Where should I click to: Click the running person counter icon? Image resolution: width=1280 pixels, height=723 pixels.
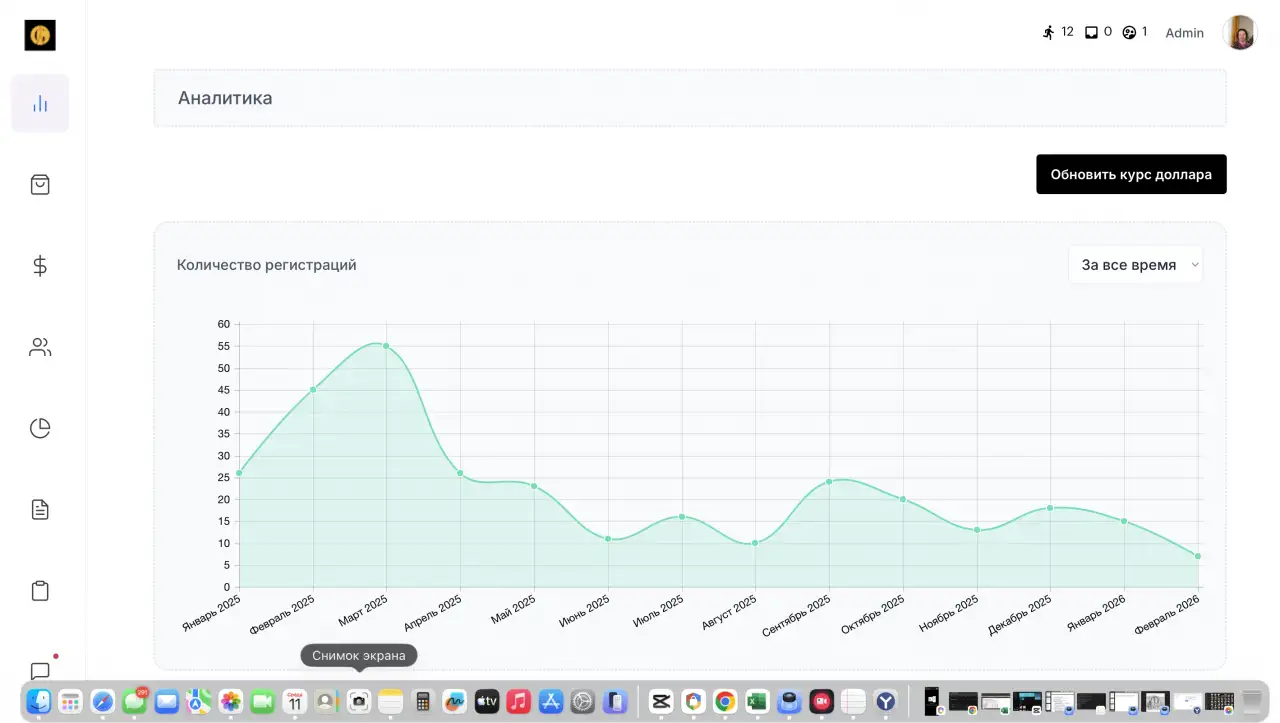tap(1049, 32)
